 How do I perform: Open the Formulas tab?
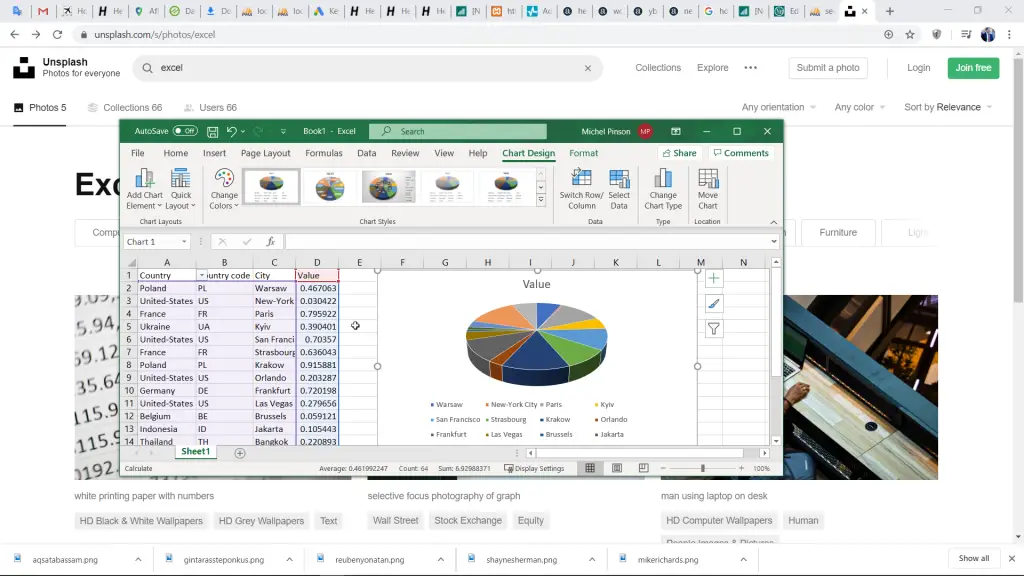pyautogui.click(x=324, y=153)
